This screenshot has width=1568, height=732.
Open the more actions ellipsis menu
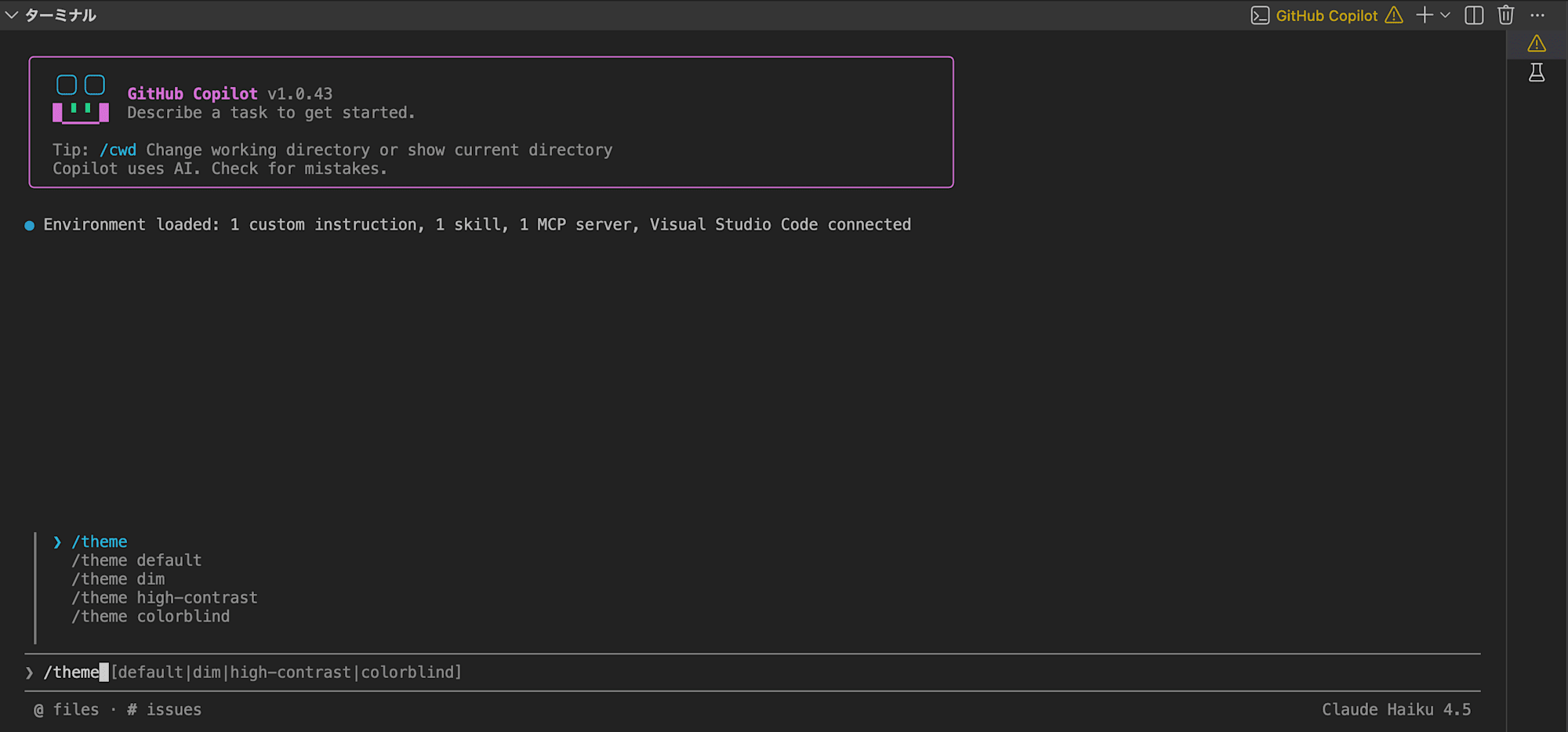pos(1537,15)
